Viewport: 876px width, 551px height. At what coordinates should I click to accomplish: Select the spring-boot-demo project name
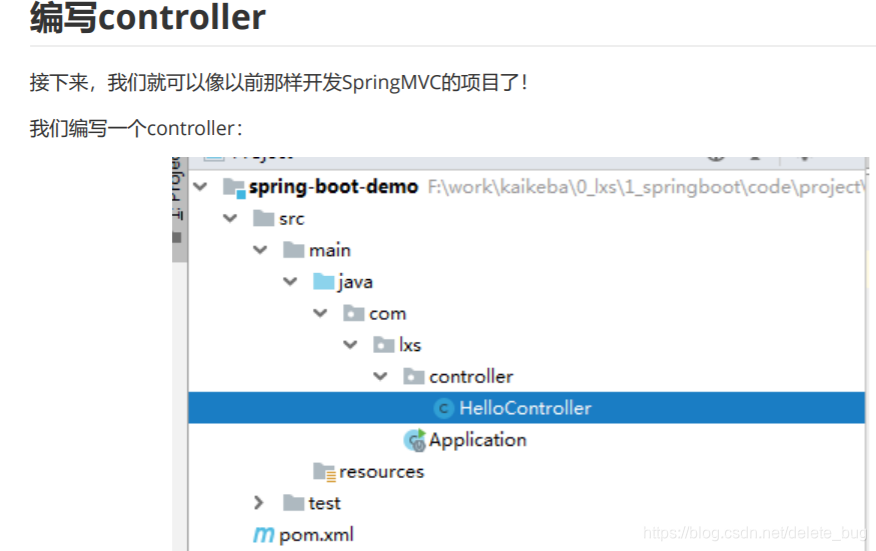334,187
